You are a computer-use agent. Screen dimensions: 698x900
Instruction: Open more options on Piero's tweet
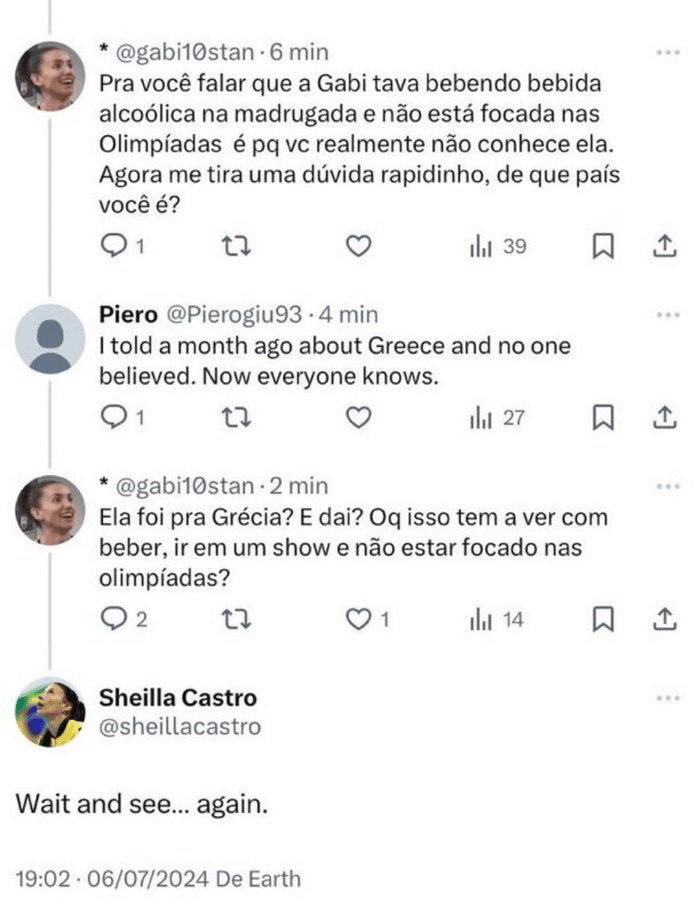[x=666, y=315]
